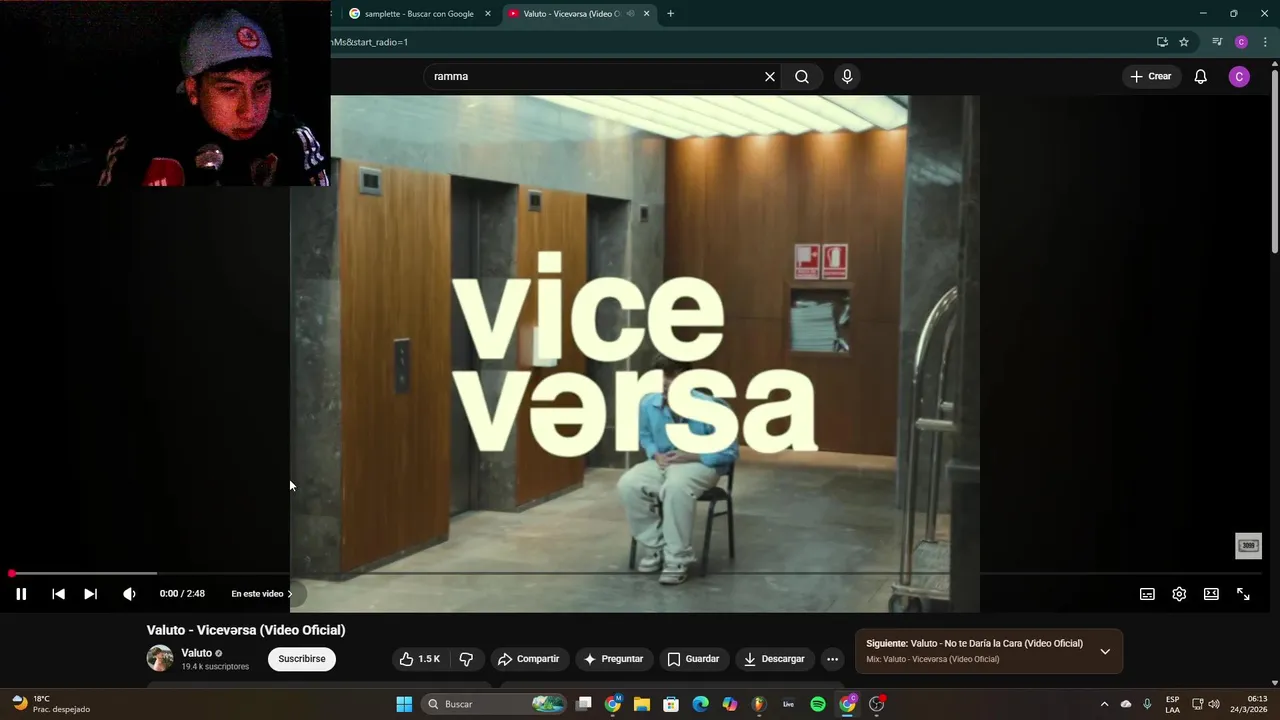Image resolution: width=1280 pixels, height=720 pixels.
Task: Click the taskbar Buscar search box
Action: (495, 704)
